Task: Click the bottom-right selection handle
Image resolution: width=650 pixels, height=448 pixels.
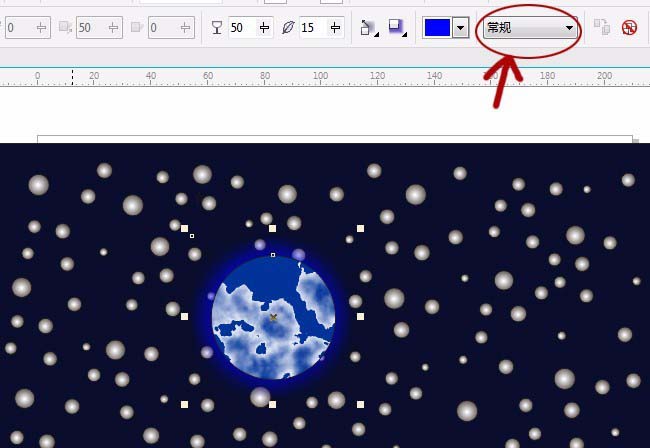Action: click(x=361, y=404)
